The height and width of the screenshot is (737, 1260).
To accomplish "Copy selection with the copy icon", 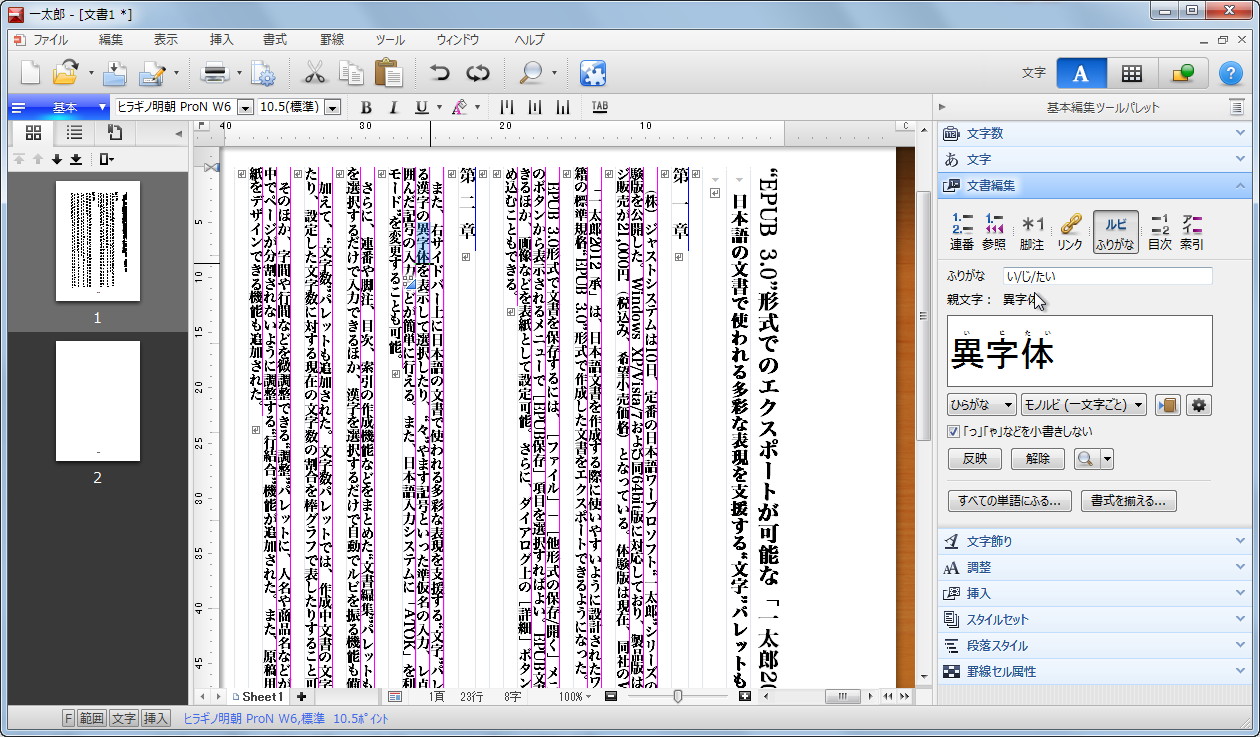I will (x=351, y=73).
